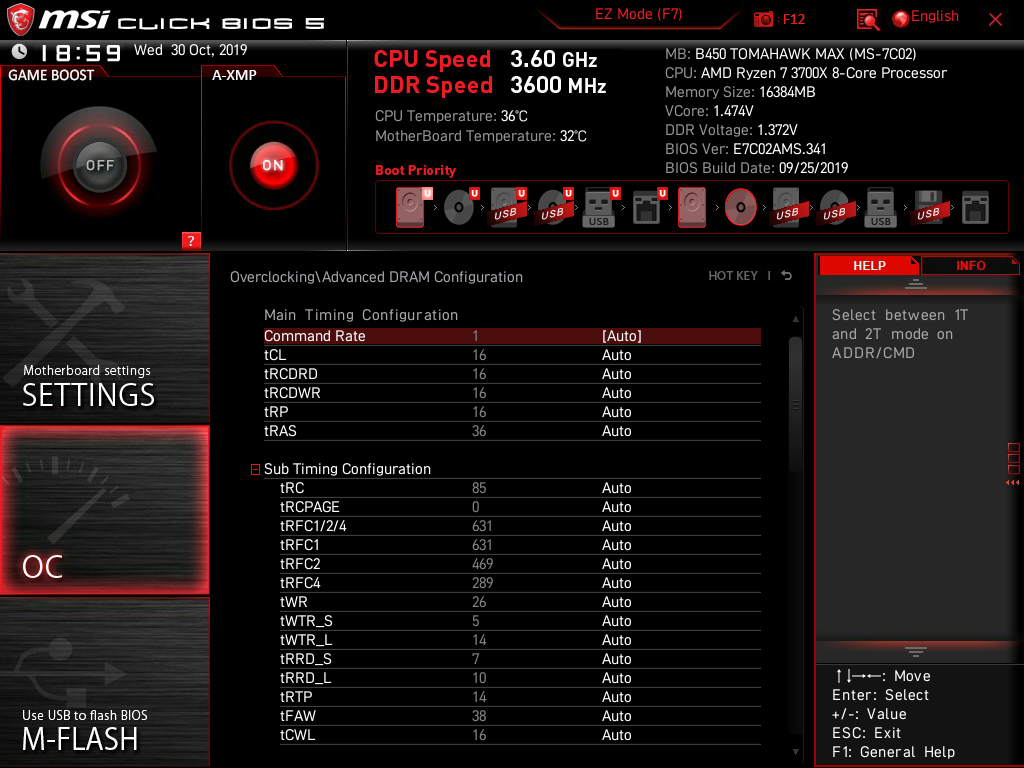This screenshot has width=1024, height=768.
Task: Open the tCL Auto value field
Action: [616, 355]
